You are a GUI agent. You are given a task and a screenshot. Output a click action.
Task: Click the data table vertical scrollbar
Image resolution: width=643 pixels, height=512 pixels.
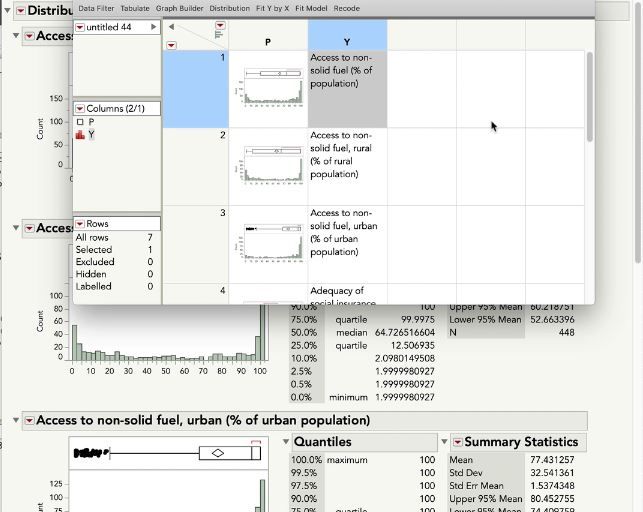590,97
